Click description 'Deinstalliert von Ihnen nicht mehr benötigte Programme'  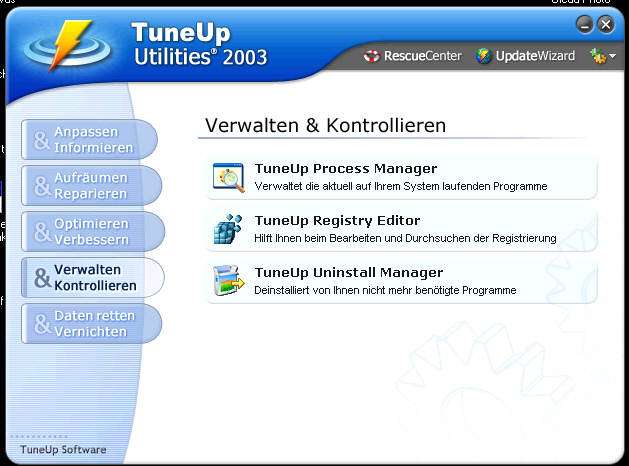click(385, 290)
